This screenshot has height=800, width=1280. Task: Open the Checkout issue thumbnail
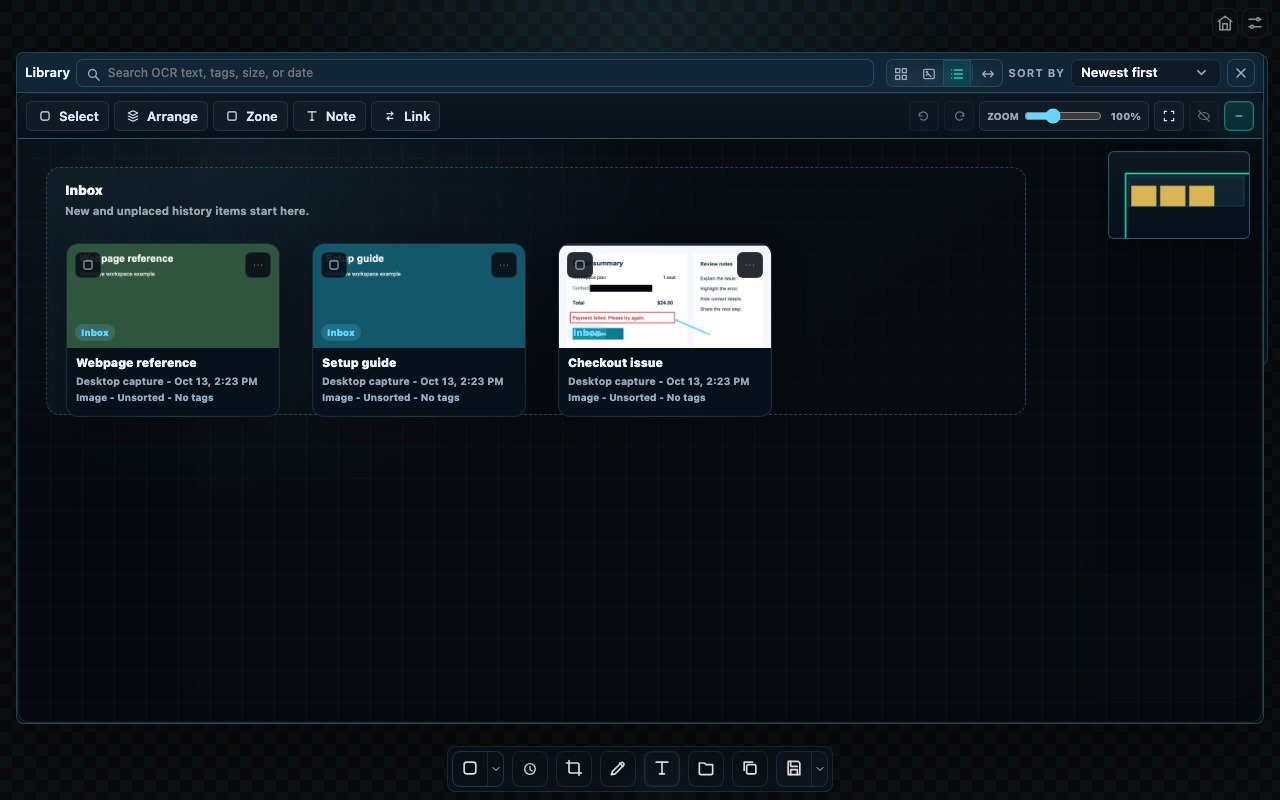tap(665, 296)
